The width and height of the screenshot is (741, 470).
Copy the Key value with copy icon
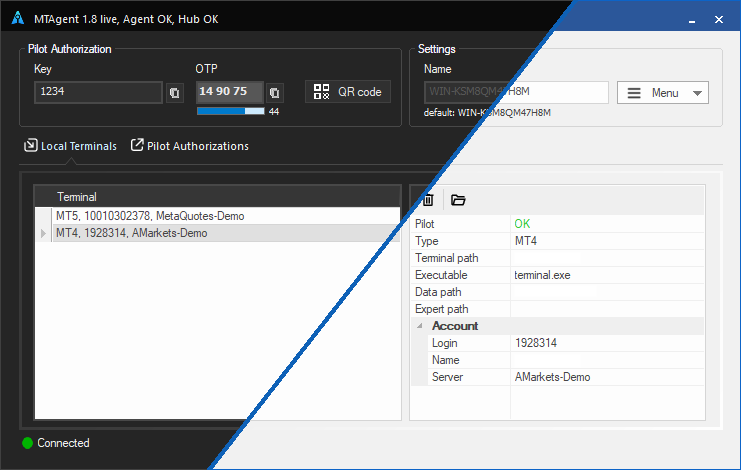(x=174, y=93)
